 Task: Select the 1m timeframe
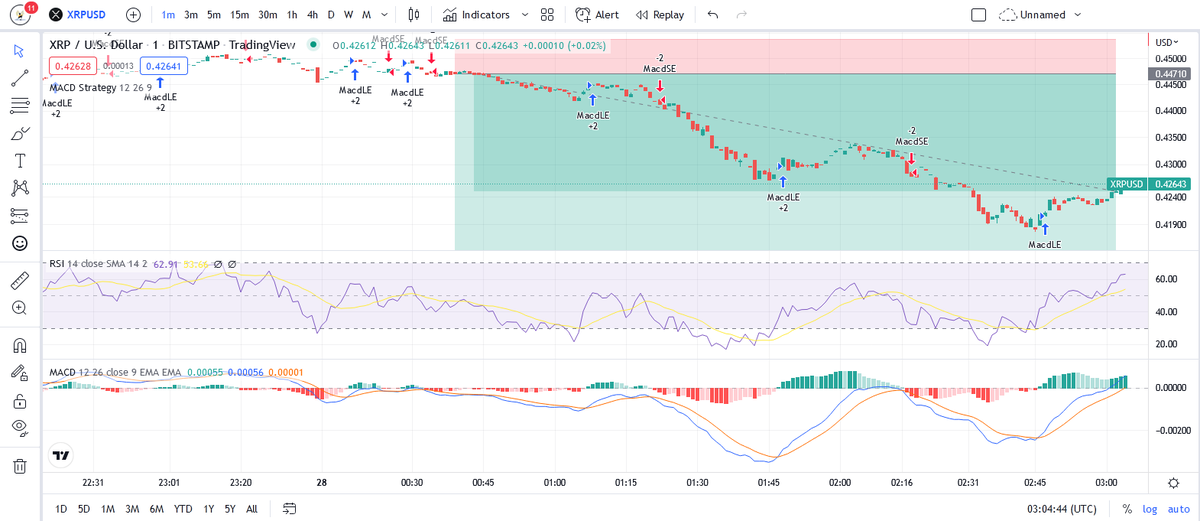(168, 15)
